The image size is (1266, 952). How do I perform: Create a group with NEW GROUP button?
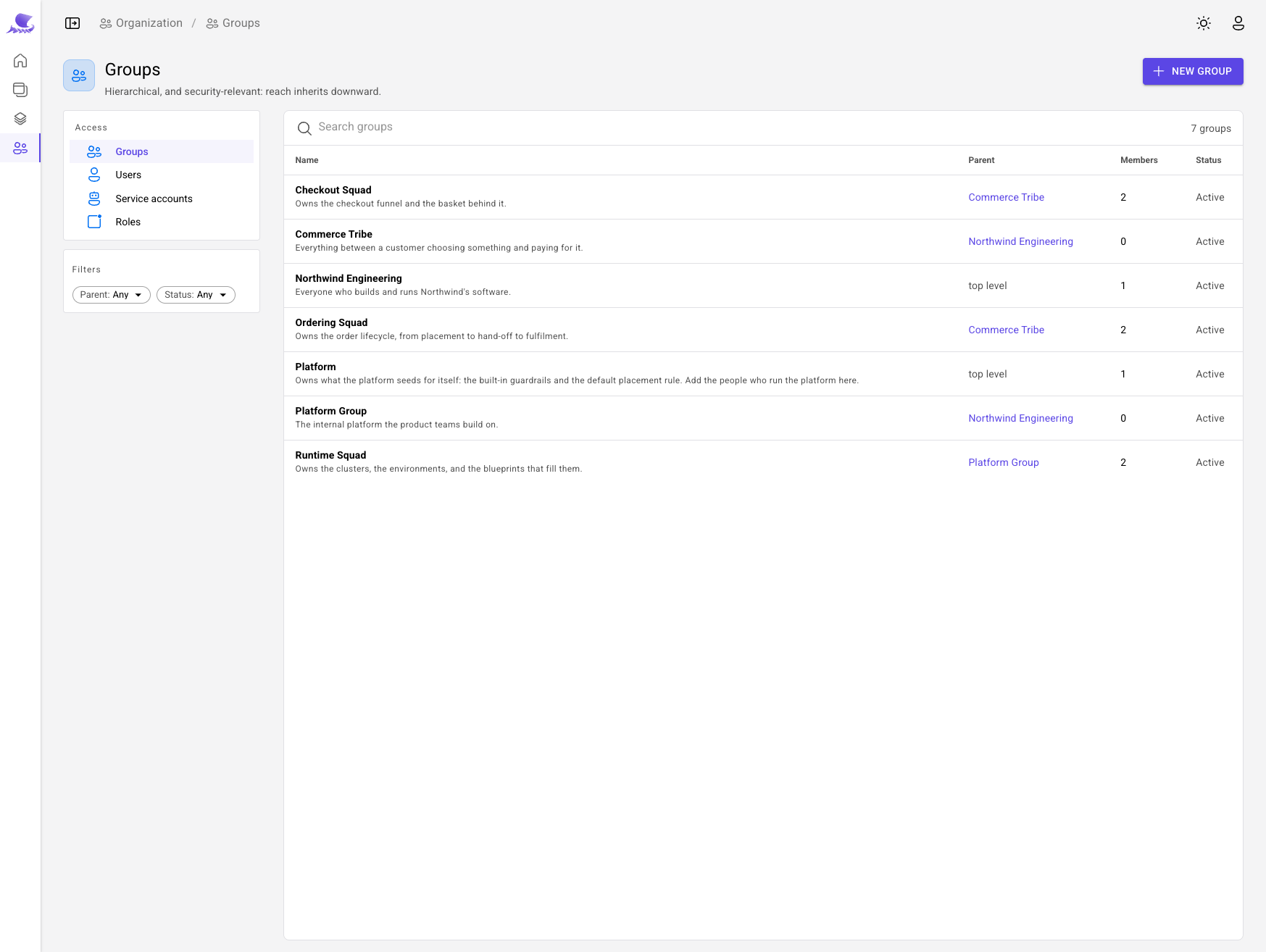1193,71
